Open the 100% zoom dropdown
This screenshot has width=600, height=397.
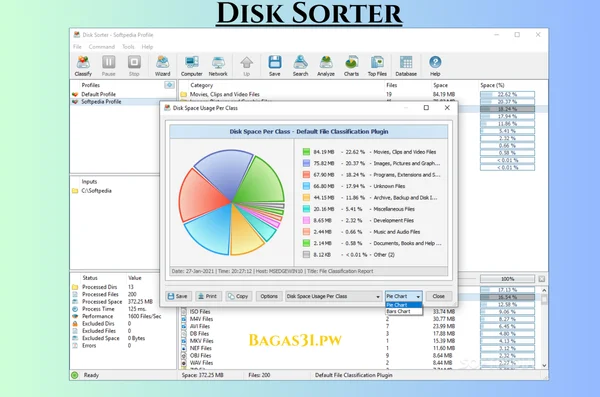click(x=507, y=279)
